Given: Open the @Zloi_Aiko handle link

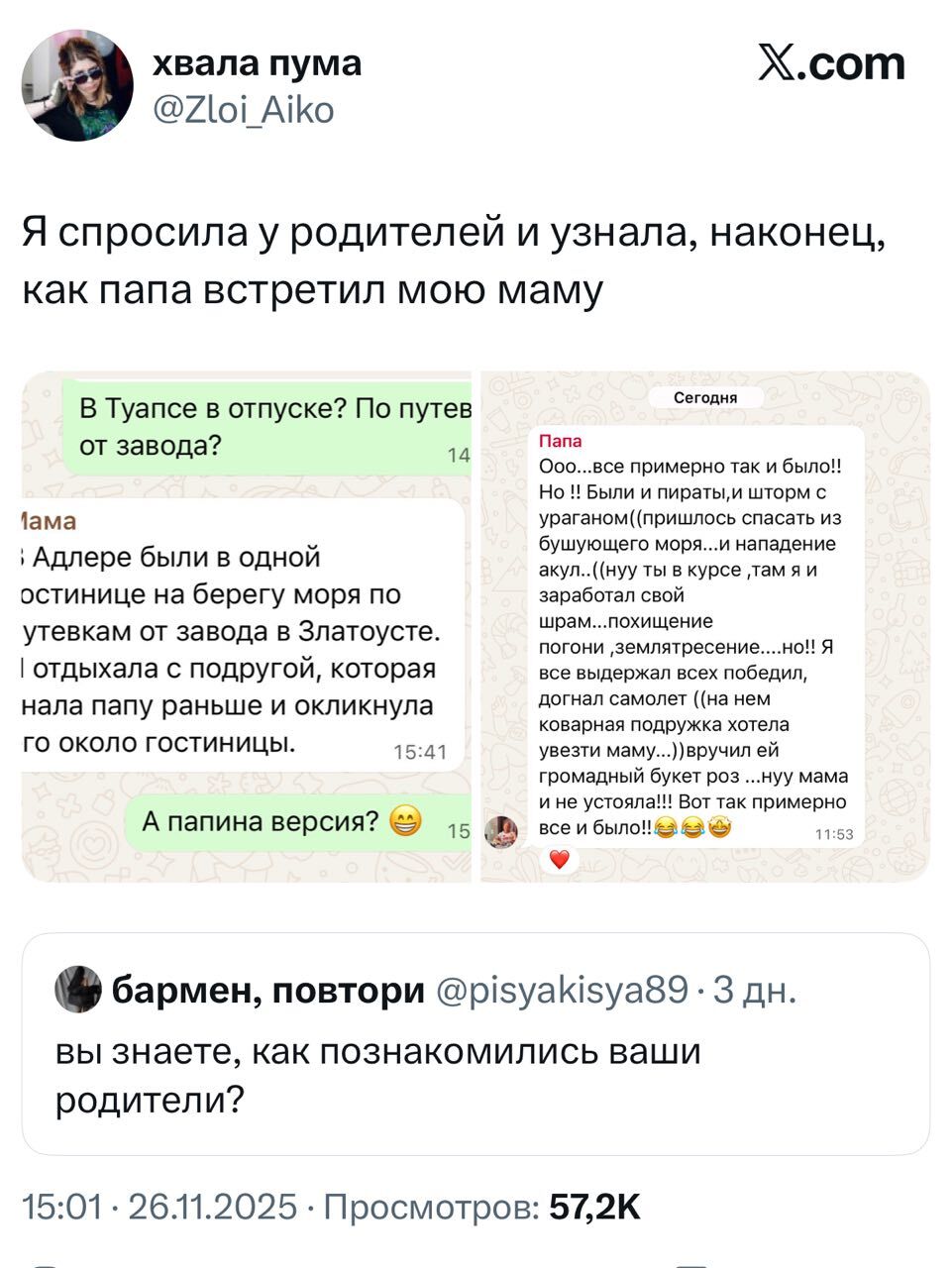Looking at the screenshot, I should [243, 109].
